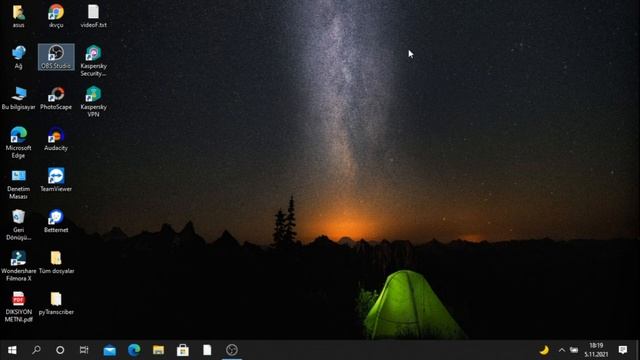This screenshot has height=360, width=640.
Task: Open the Bu bilgisayar icon
Action: (18, 98)
